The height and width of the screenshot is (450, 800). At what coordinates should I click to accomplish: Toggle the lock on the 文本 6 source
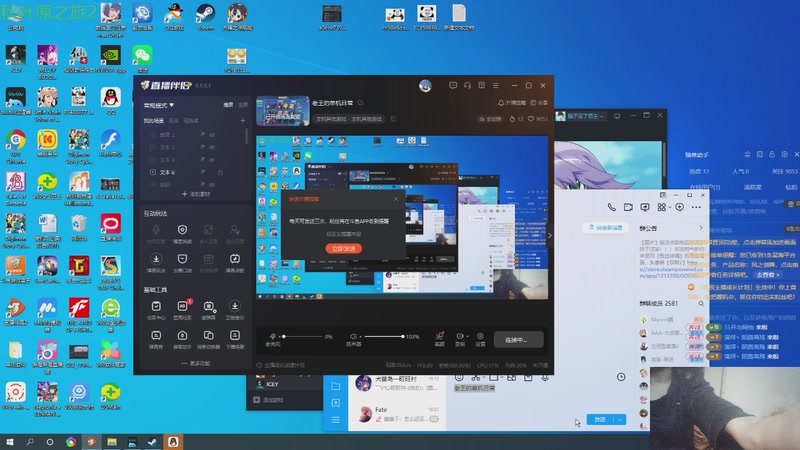pyautogui.click(x=220, y=172)
